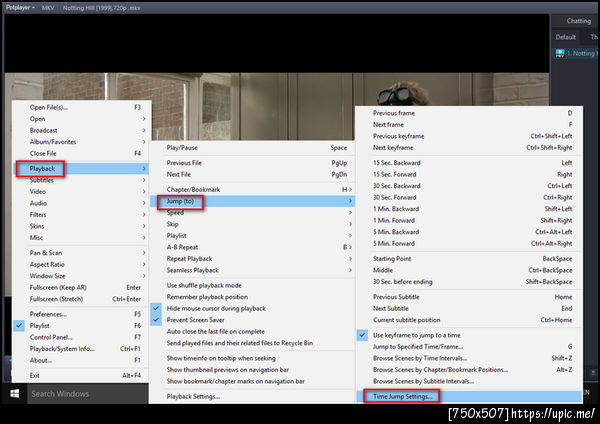Jump 30 Sec. Forward

pos(469,197)
